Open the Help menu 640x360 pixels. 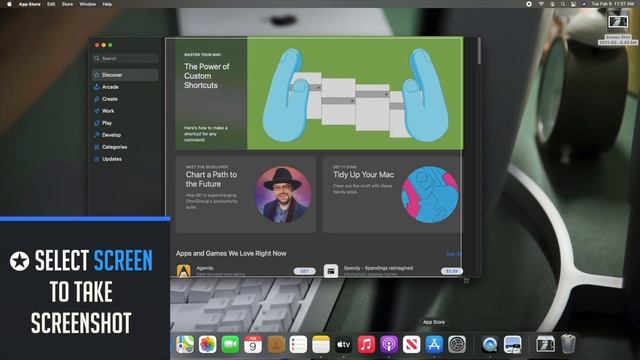click(x=107, y=4)
